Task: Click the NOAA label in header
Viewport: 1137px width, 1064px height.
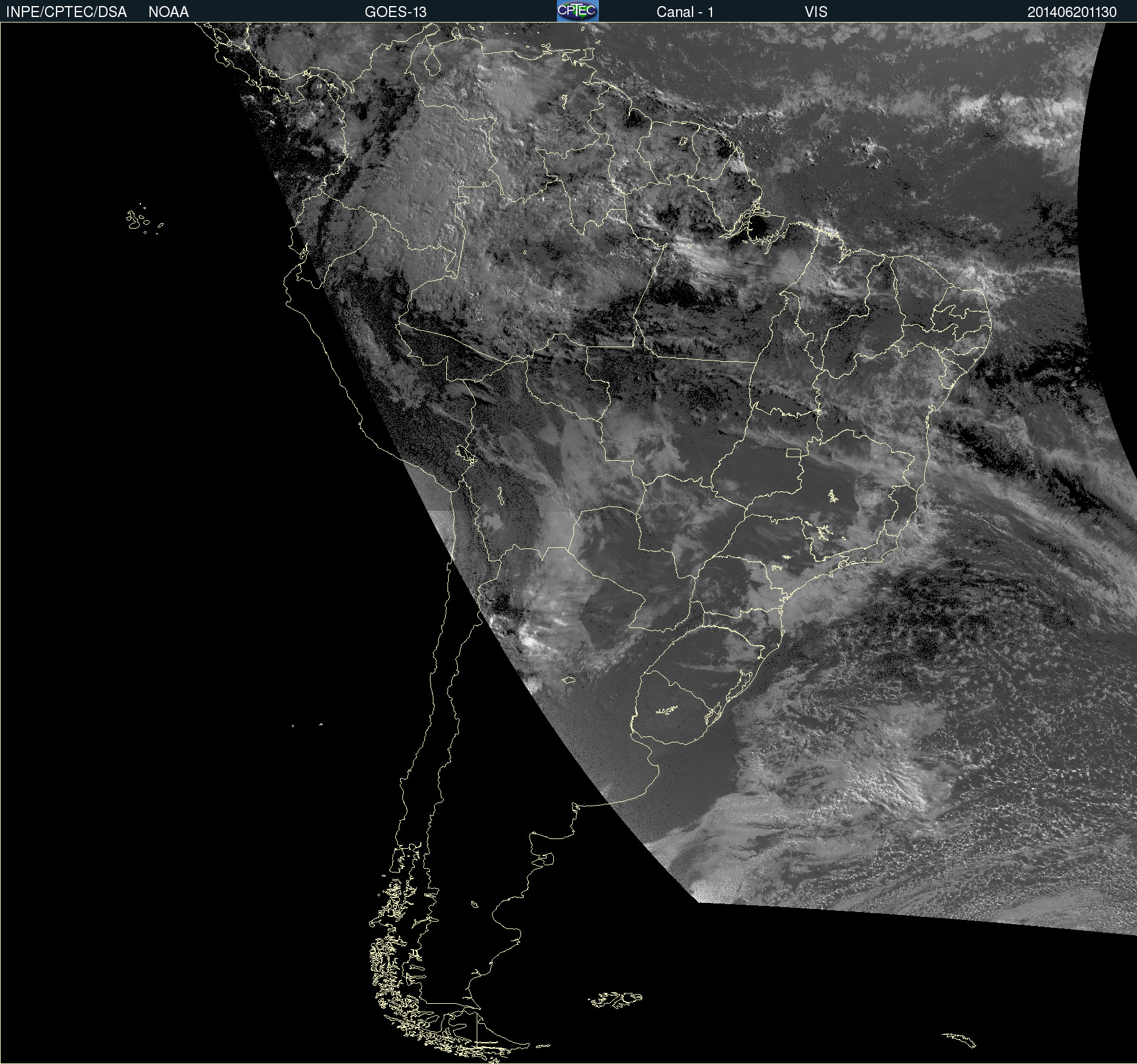Action: point(168,12)
